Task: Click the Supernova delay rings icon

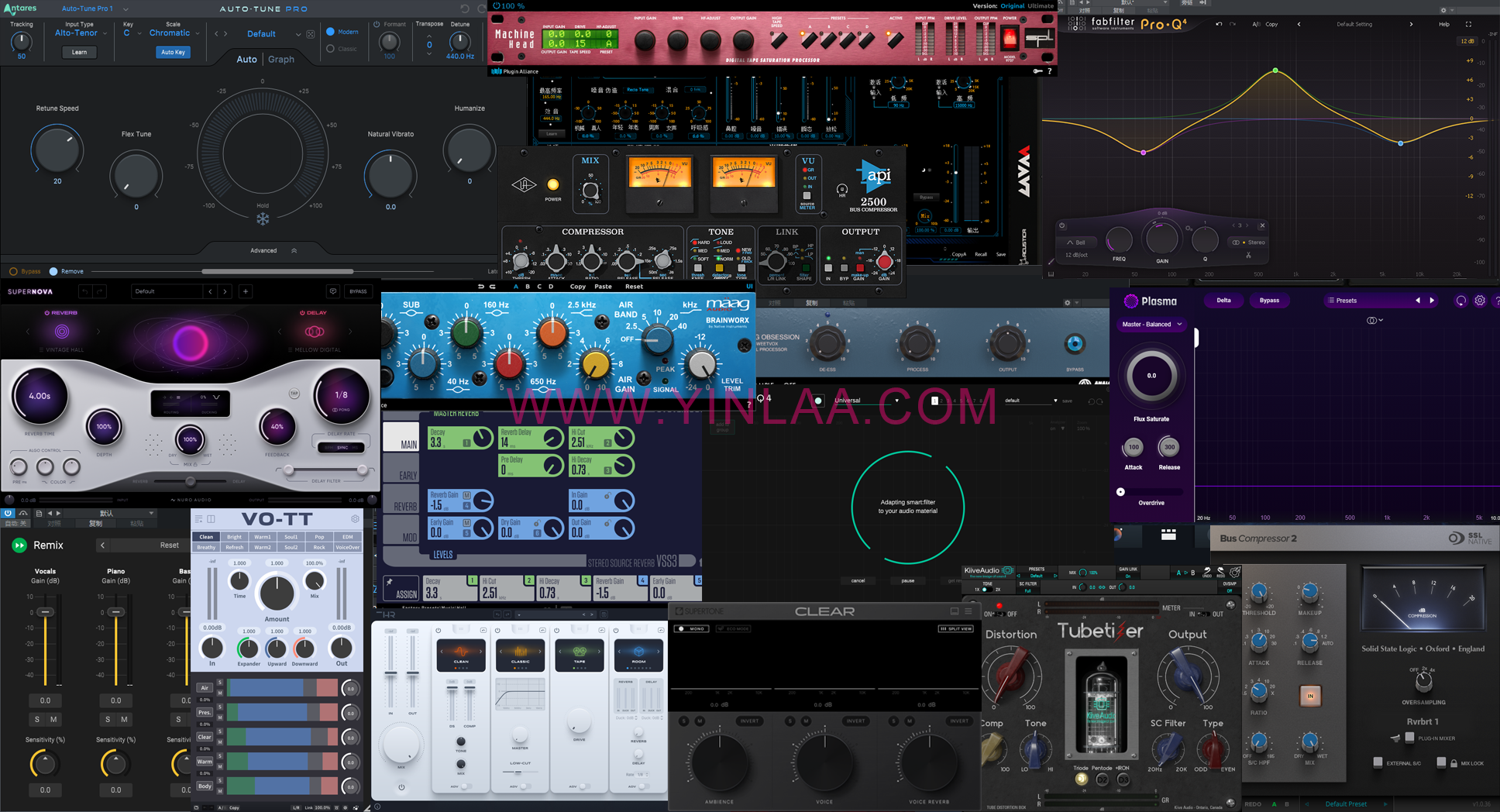Action: [315, 332]
